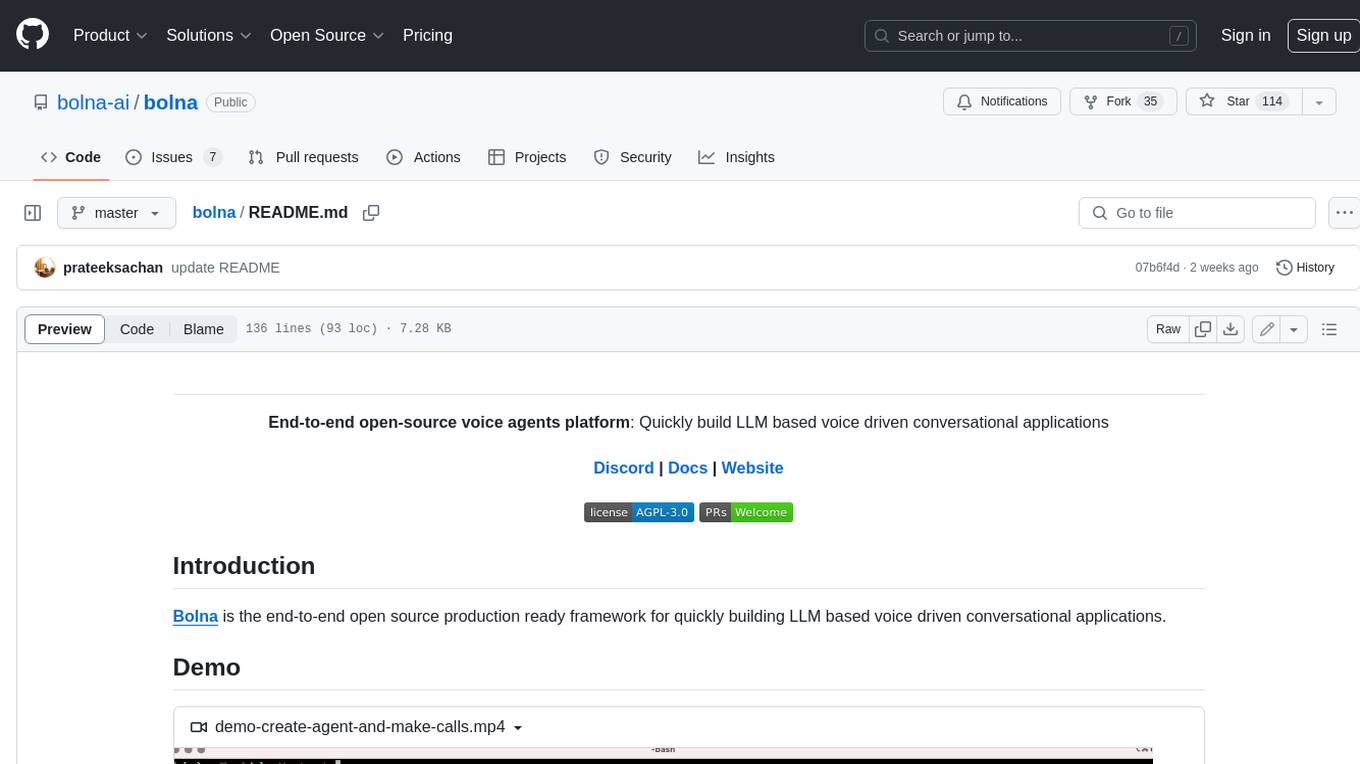Expand the Product menu

110,35
